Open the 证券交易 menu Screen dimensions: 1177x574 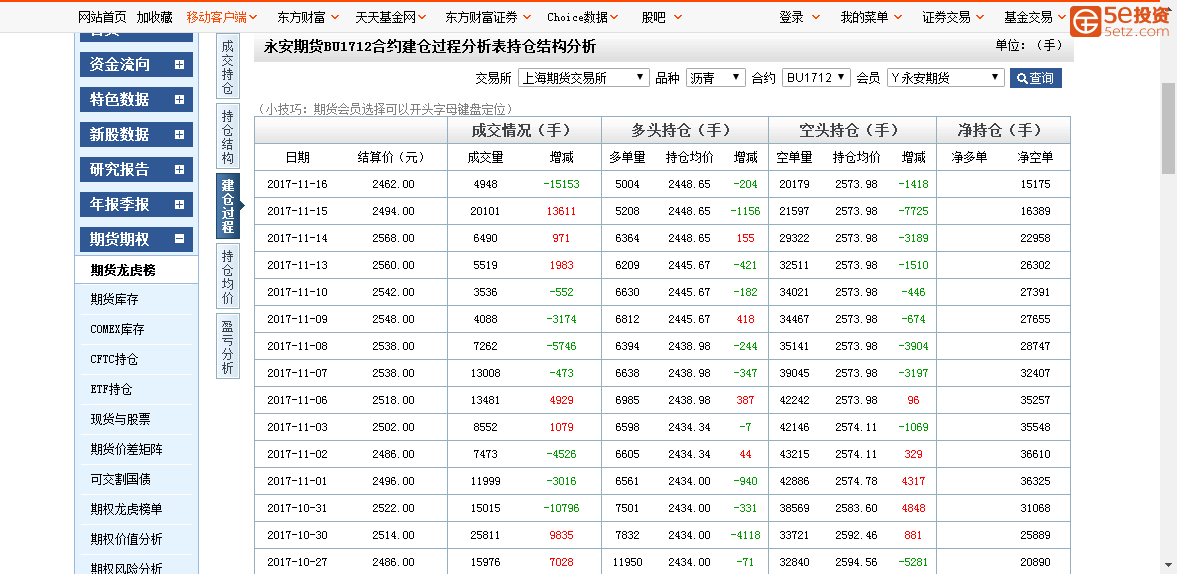tap(953, 17)
